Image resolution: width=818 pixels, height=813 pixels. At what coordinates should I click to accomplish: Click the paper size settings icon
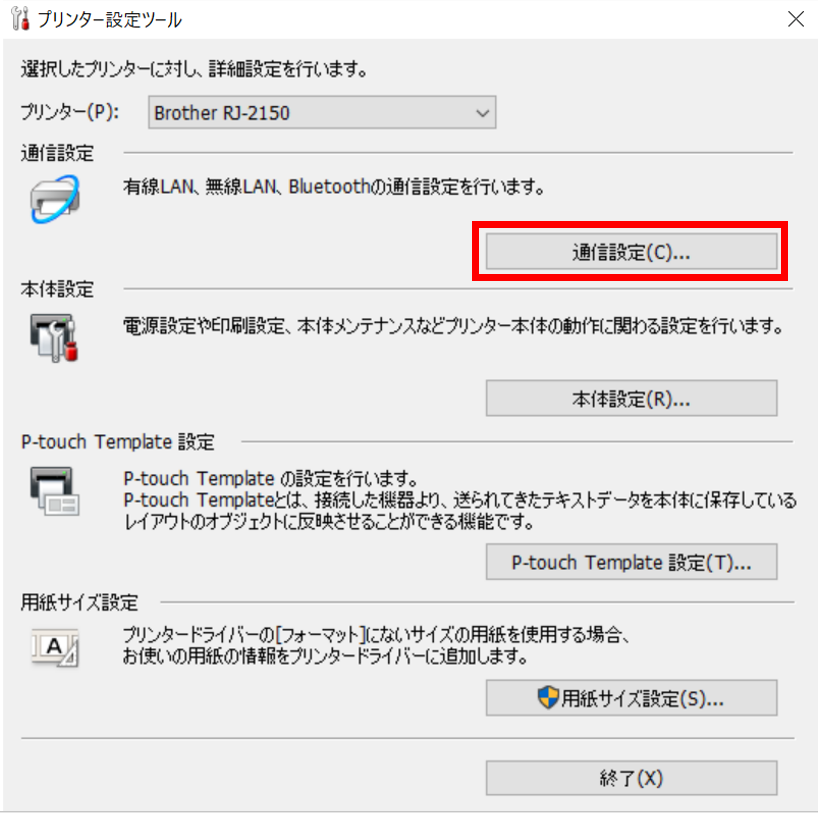tap(55, 648)
